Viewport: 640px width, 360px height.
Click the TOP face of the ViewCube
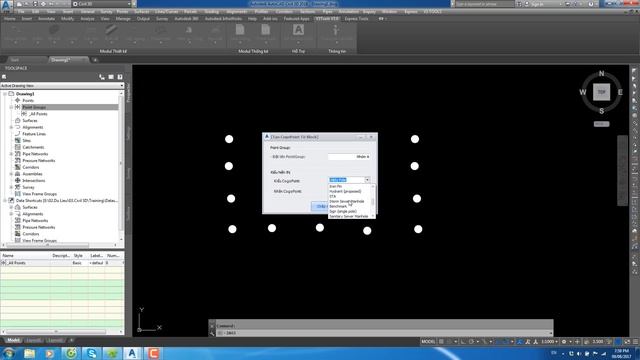[x=601, y=92]
